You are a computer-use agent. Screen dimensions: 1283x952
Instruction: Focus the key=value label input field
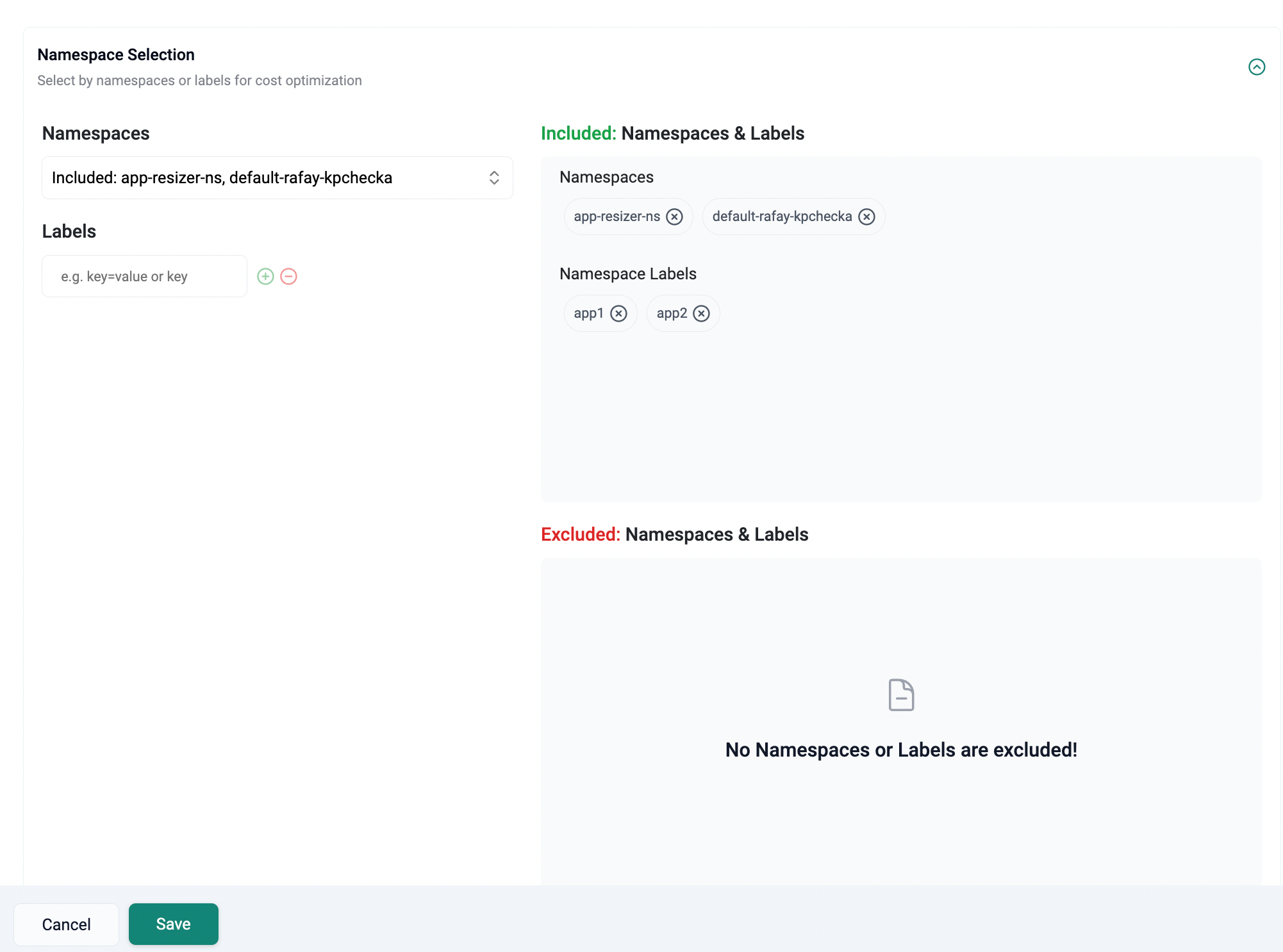tap(144, 276)
